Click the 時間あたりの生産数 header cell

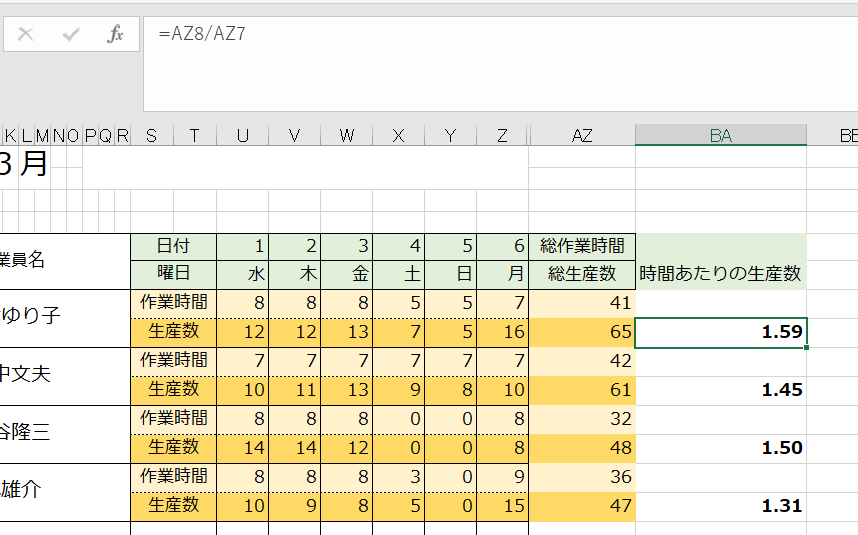pyautogui.click(x=720, y=273)
